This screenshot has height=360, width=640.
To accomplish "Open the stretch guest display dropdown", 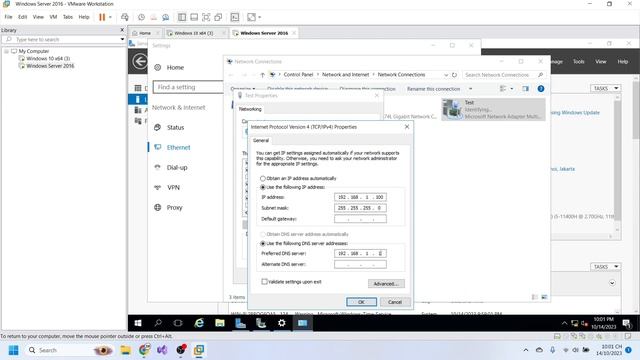I will (x=259, y=17).
